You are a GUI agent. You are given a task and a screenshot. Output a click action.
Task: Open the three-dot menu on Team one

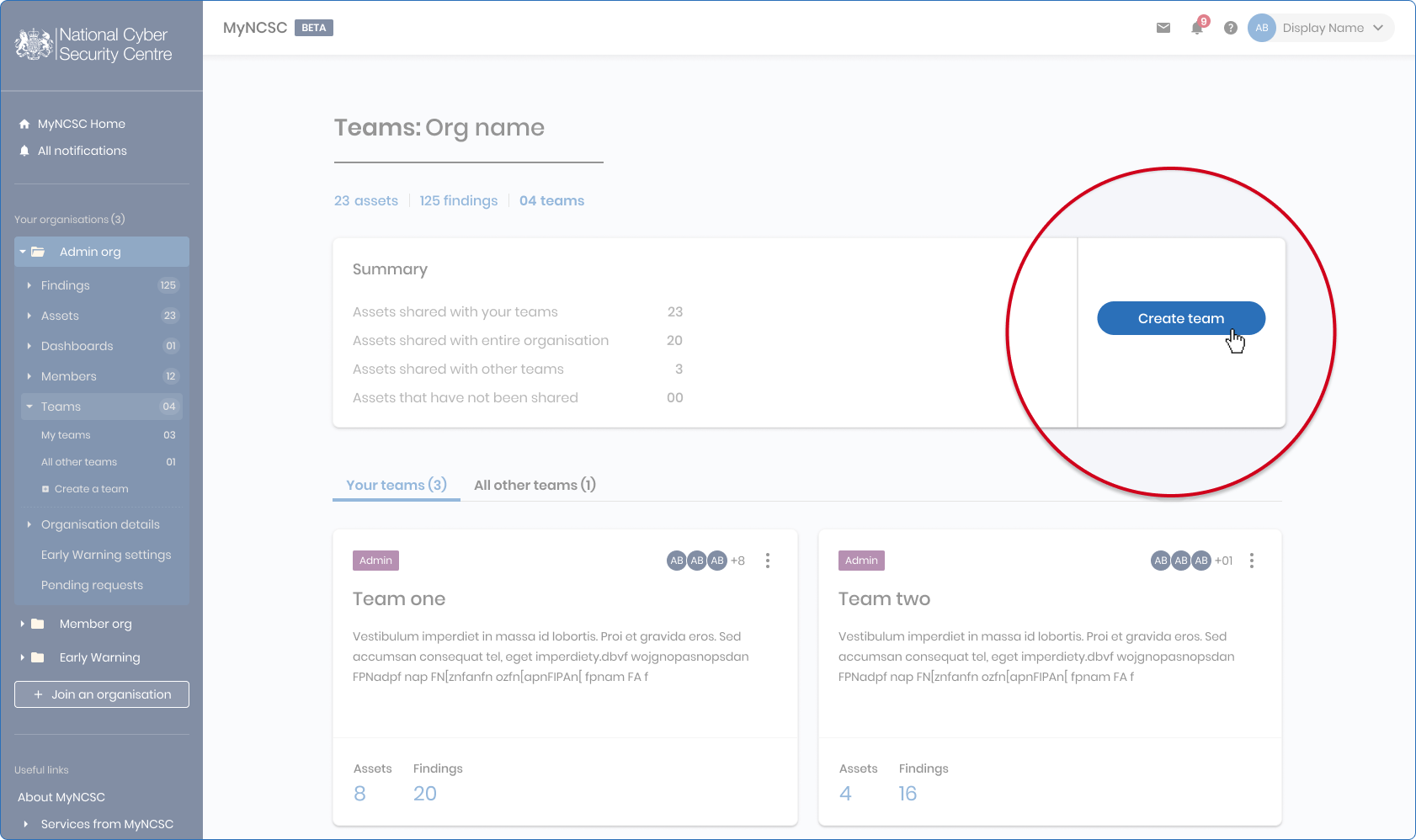coord(768,561)
